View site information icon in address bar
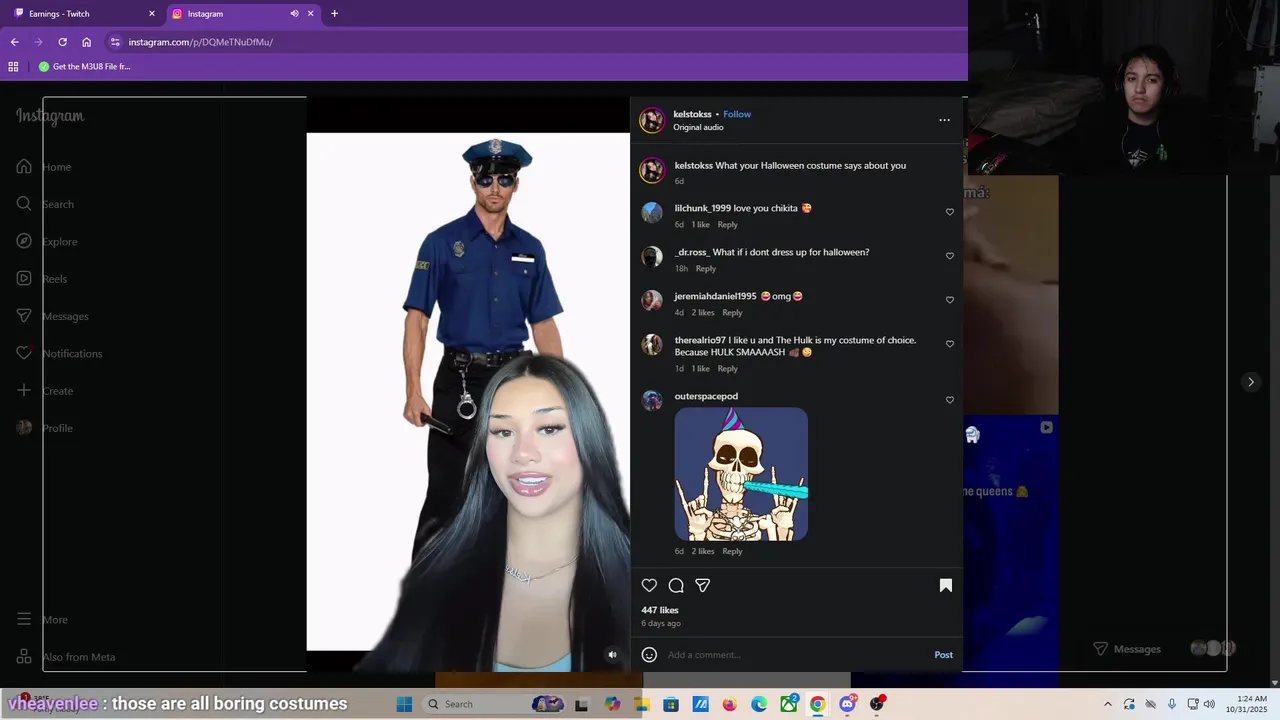The width and height of the screenshot is (1280, 720). point(115,42)
